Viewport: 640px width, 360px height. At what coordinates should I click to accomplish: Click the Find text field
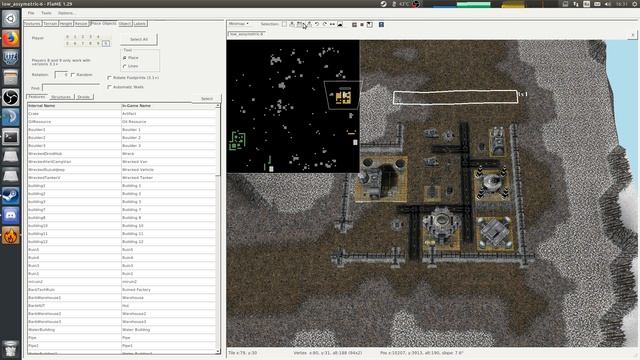click(x=71, y=88)
